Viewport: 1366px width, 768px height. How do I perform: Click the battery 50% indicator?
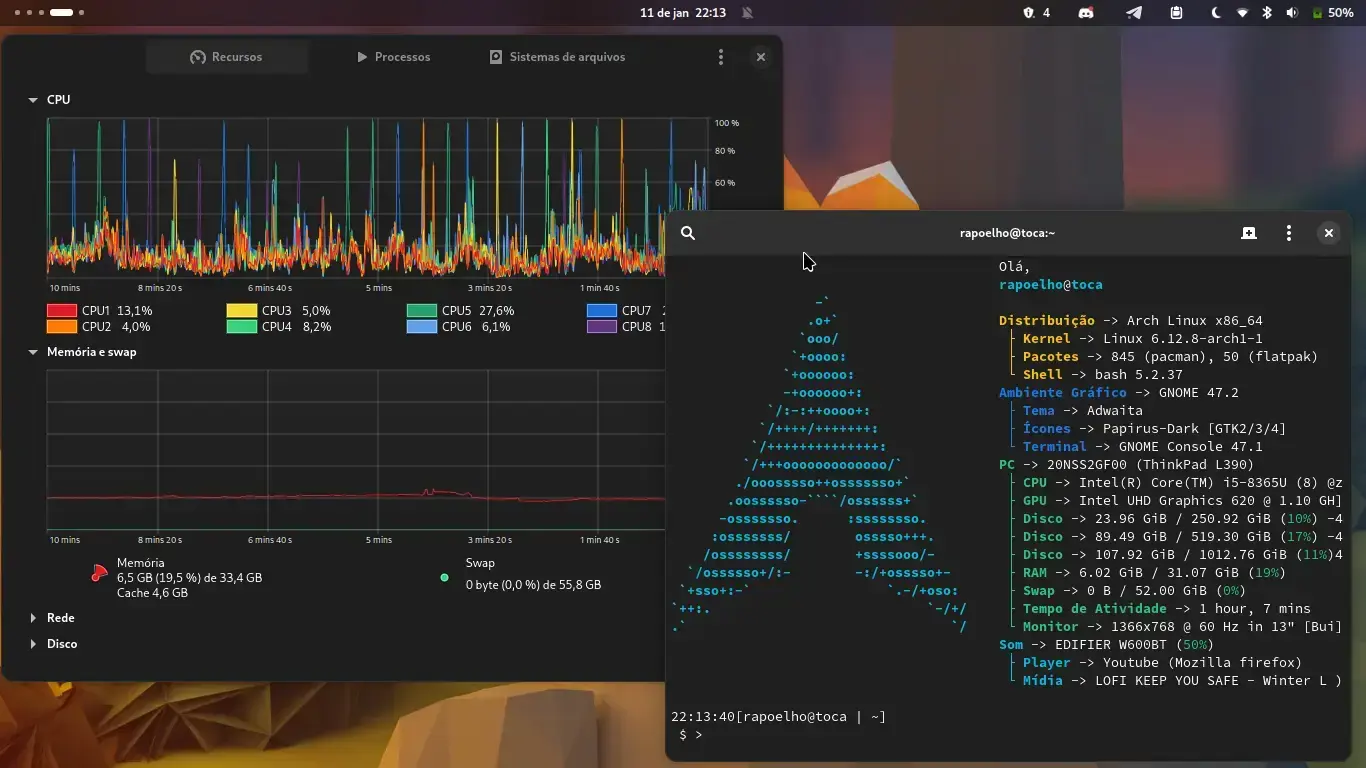(1333, 13)
